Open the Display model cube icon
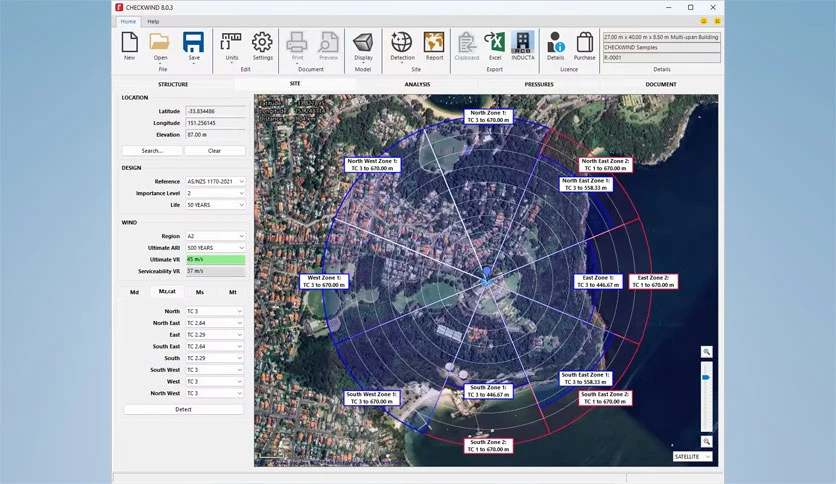Viewport: 836px width, 484px height. (363, 46)
